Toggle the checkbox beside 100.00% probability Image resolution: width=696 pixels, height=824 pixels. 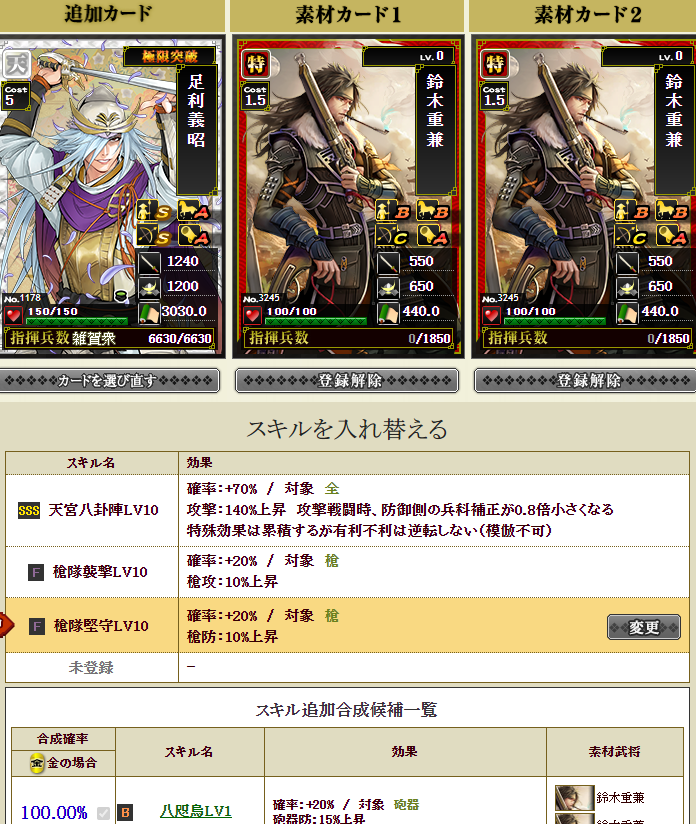[x=104, y=813]
